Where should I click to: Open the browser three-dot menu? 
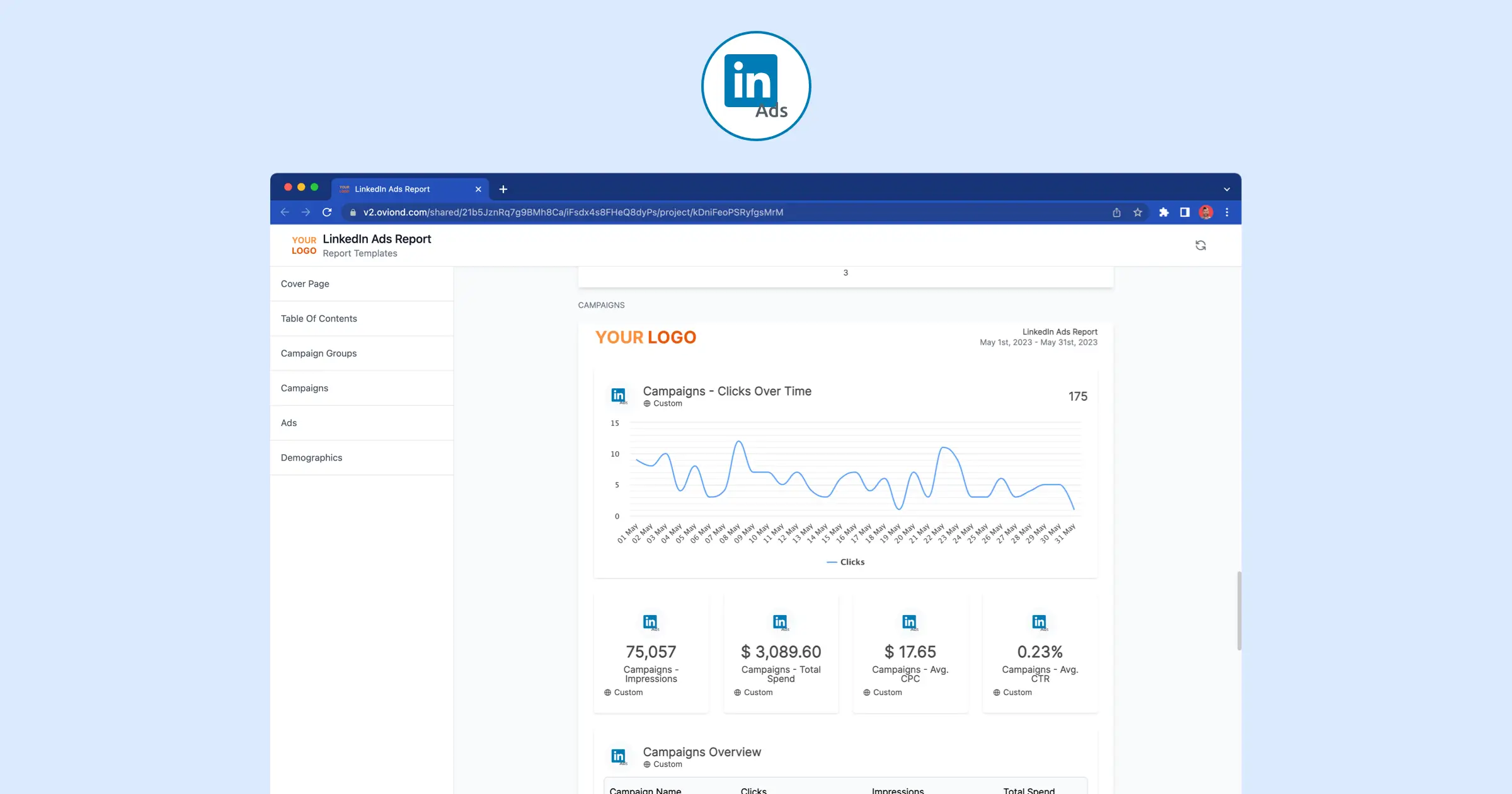[x=1227, y=212]
